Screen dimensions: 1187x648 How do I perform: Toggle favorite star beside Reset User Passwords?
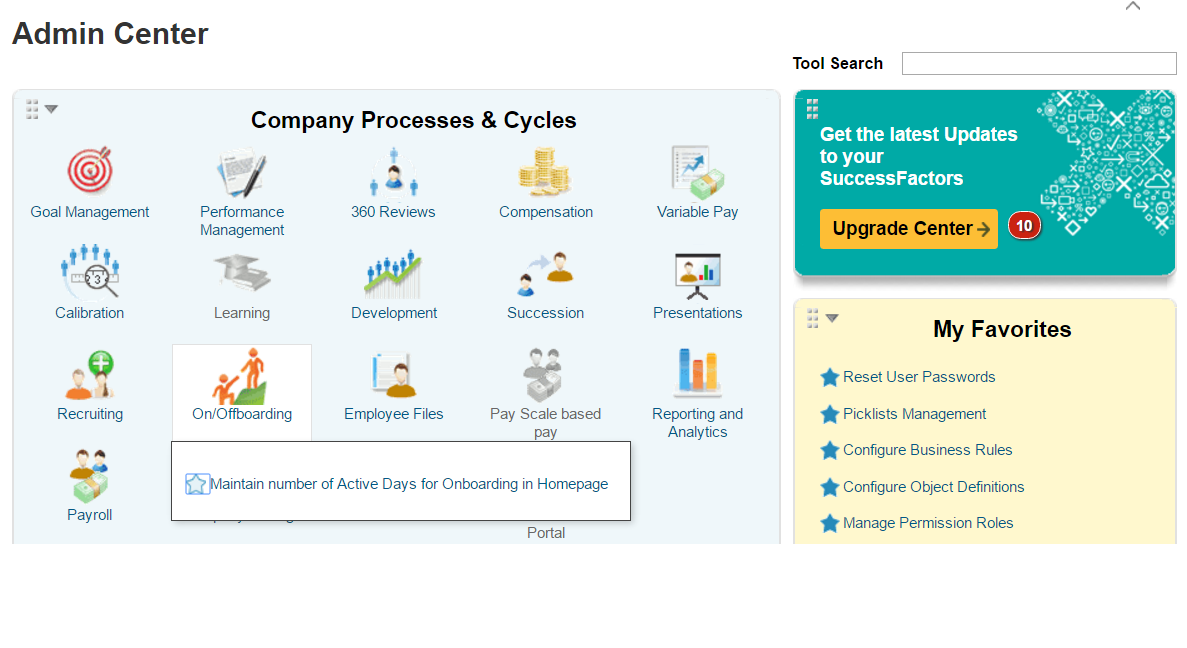[x=830, y=377]
